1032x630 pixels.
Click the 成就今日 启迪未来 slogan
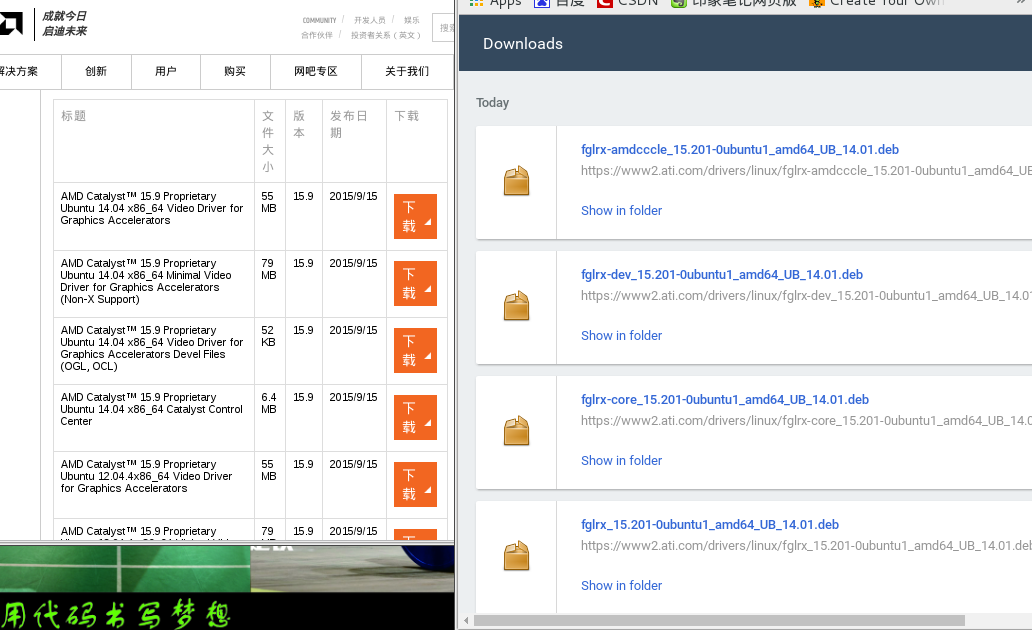coord(64,24)
